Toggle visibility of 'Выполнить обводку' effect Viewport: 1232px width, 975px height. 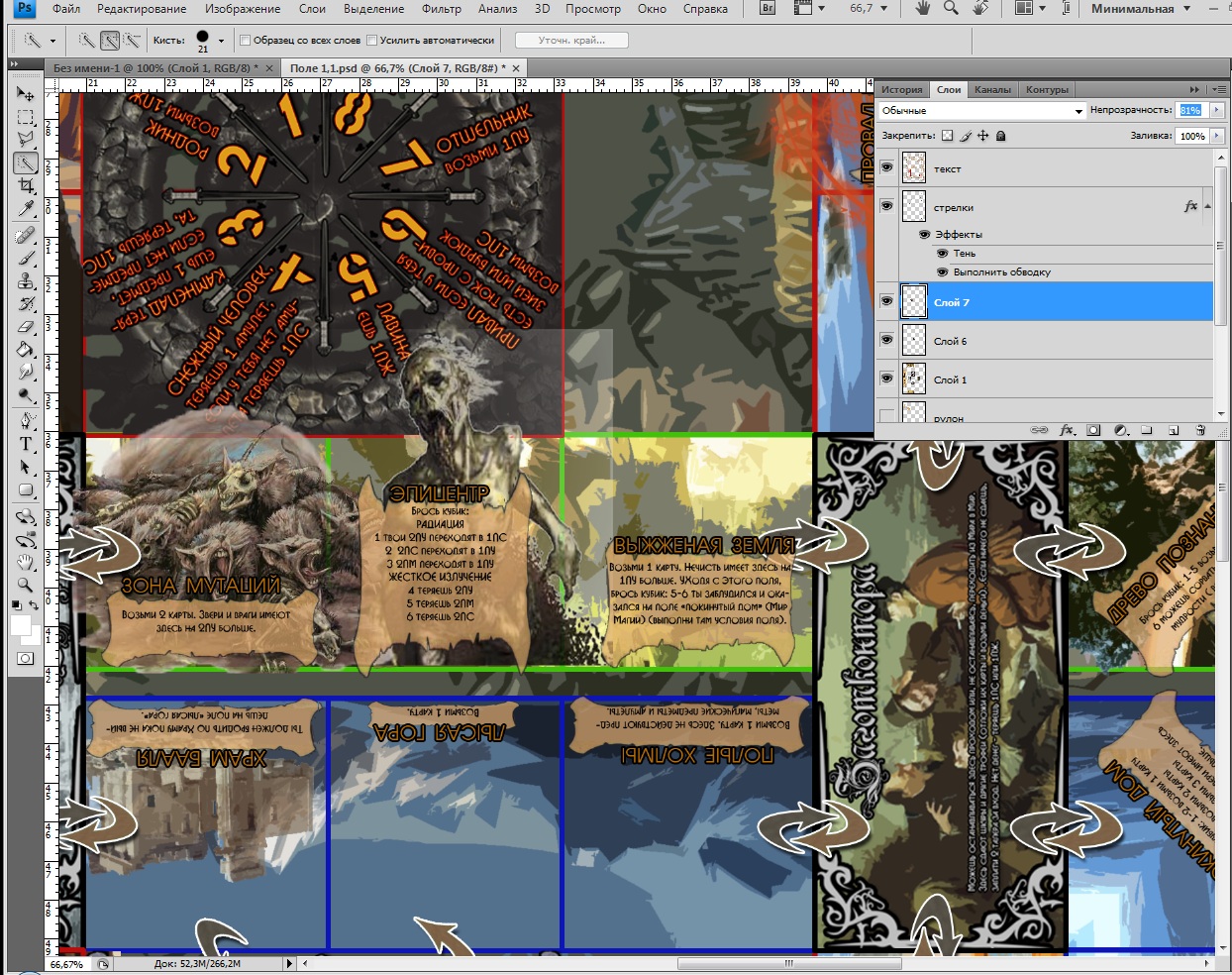click(942, 272)
